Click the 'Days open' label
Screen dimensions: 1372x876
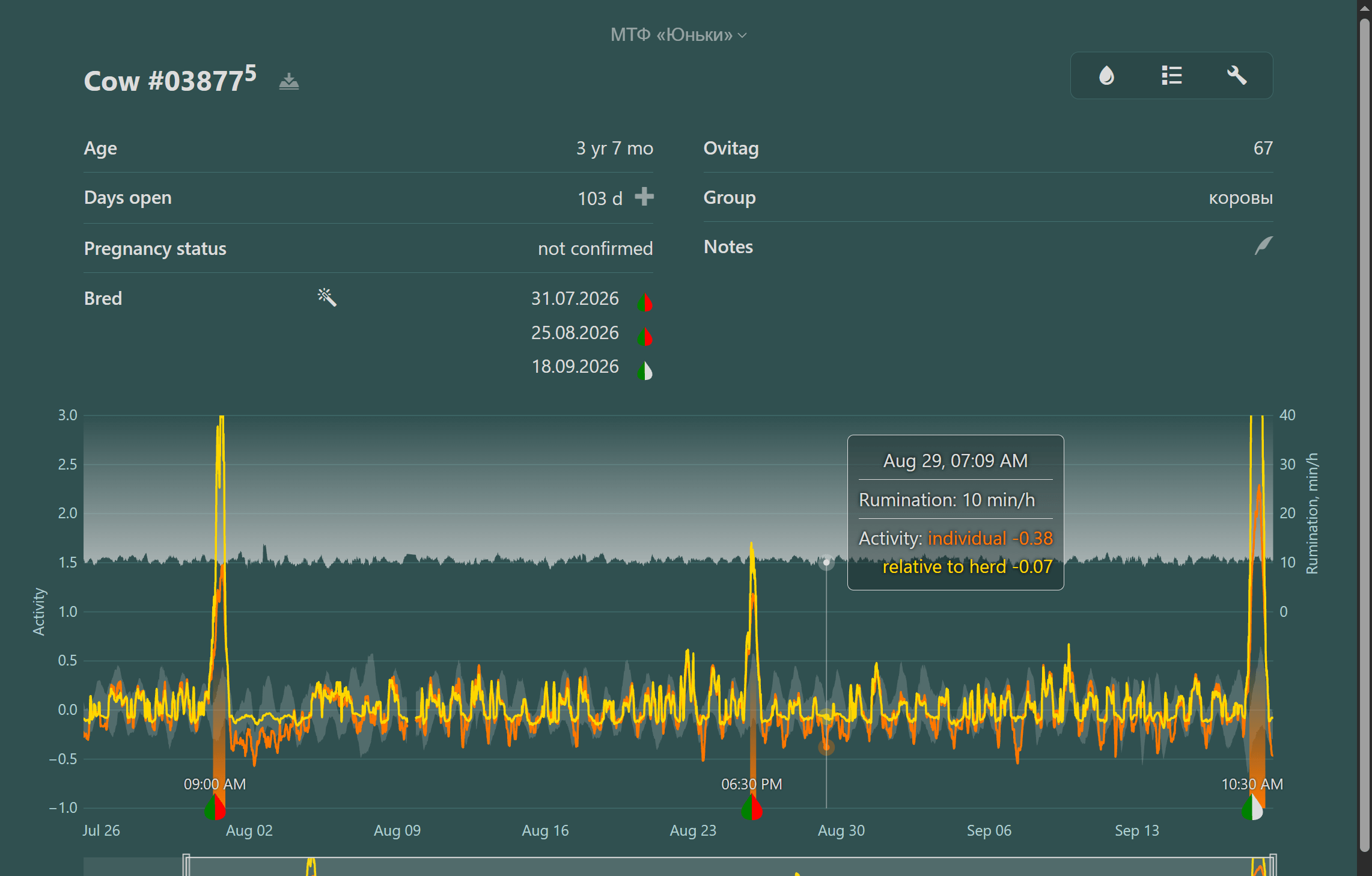127,197
